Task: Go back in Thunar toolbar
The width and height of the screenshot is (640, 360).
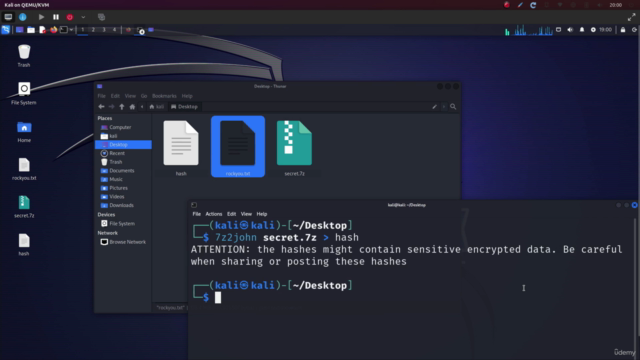Action: (x=101, y=107)
